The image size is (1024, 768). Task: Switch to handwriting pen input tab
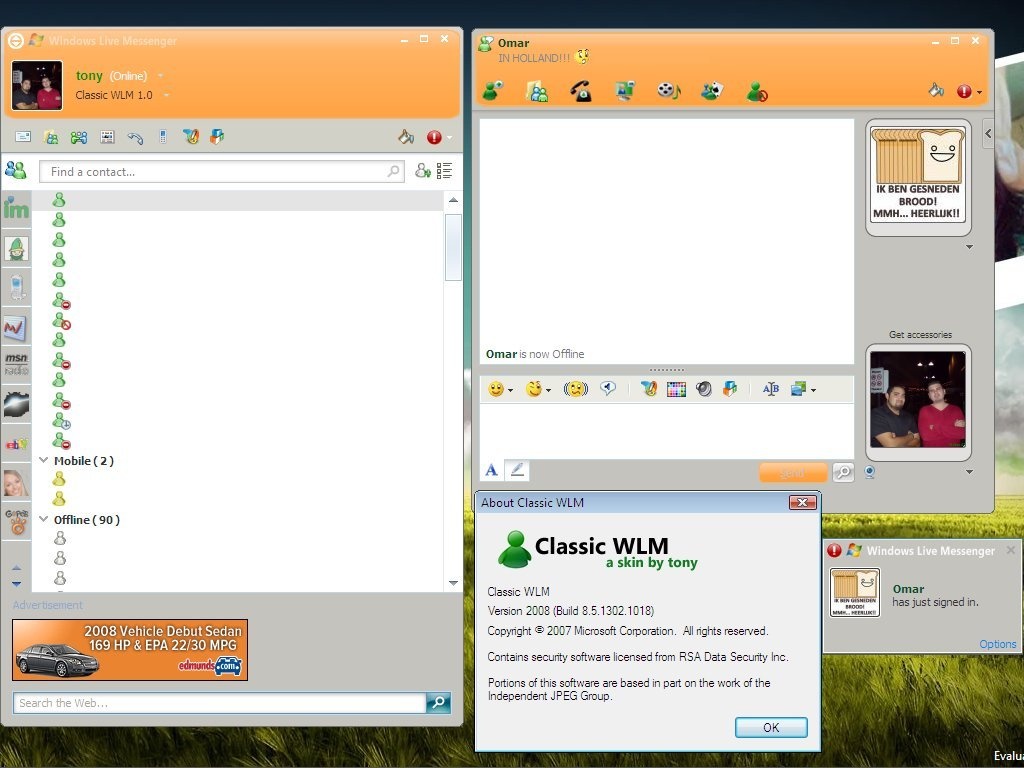click(x=517, y=470)
